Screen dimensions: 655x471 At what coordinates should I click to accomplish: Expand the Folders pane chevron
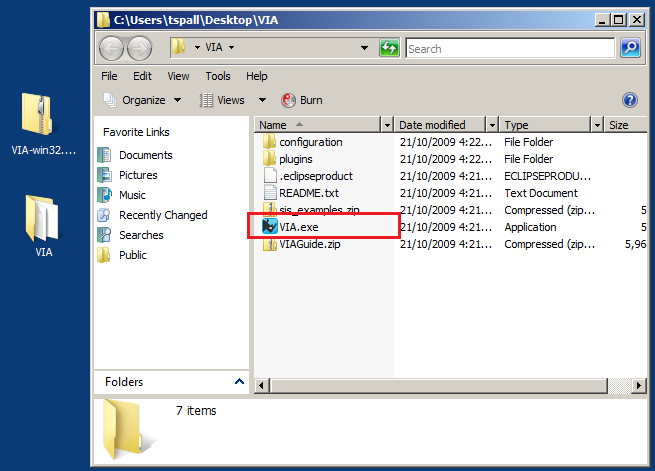click(239, 381)
